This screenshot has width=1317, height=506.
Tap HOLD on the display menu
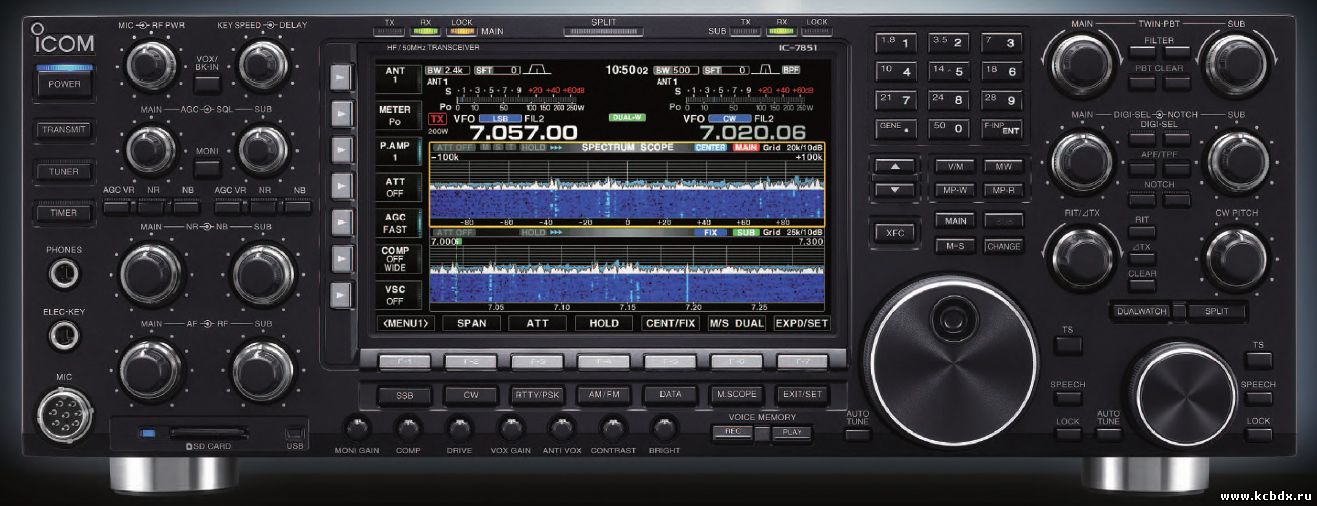click(x=603, y=323)
